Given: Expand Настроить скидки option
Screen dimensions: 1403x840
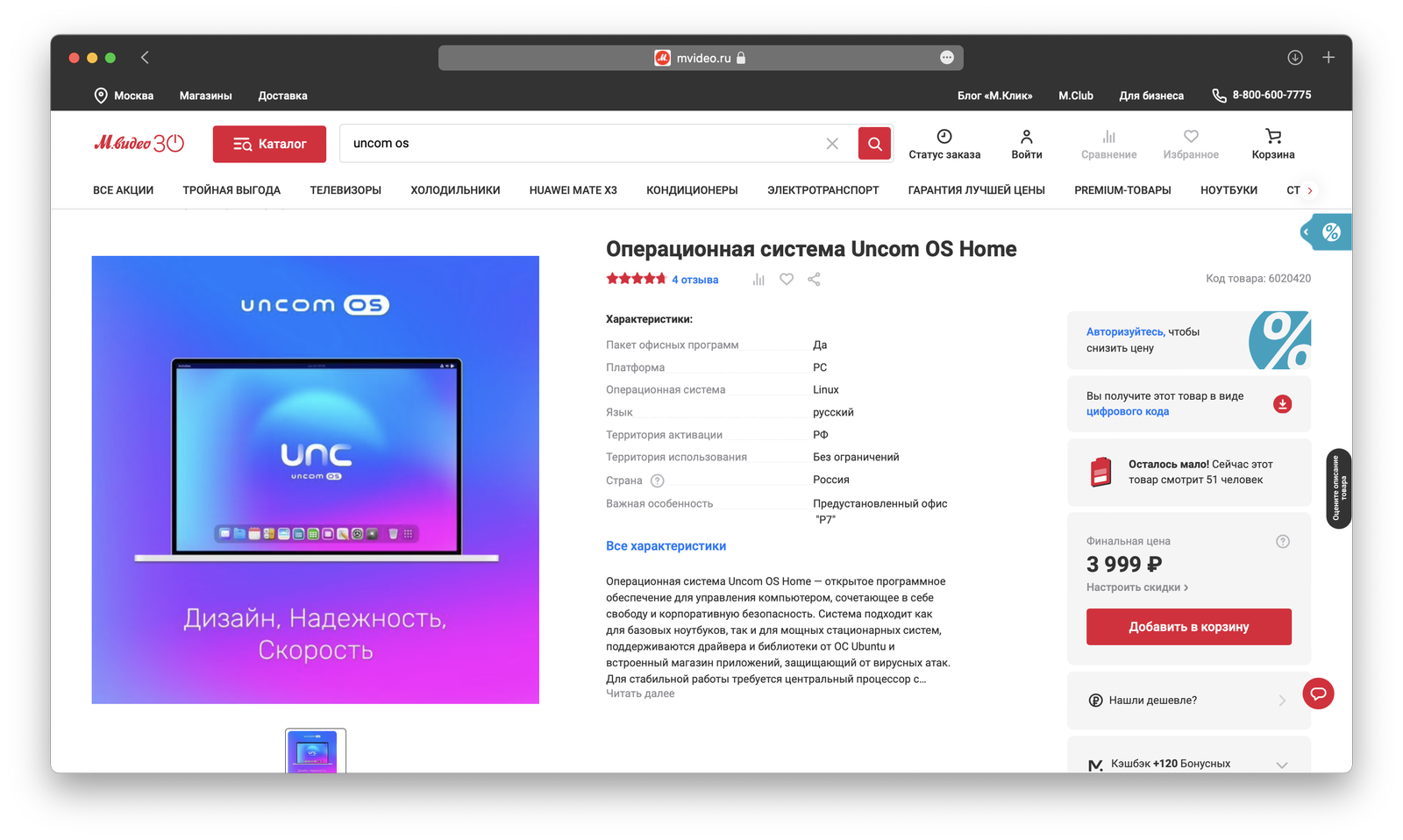Looking at the screenshot, I should [x=1137, y=587].
